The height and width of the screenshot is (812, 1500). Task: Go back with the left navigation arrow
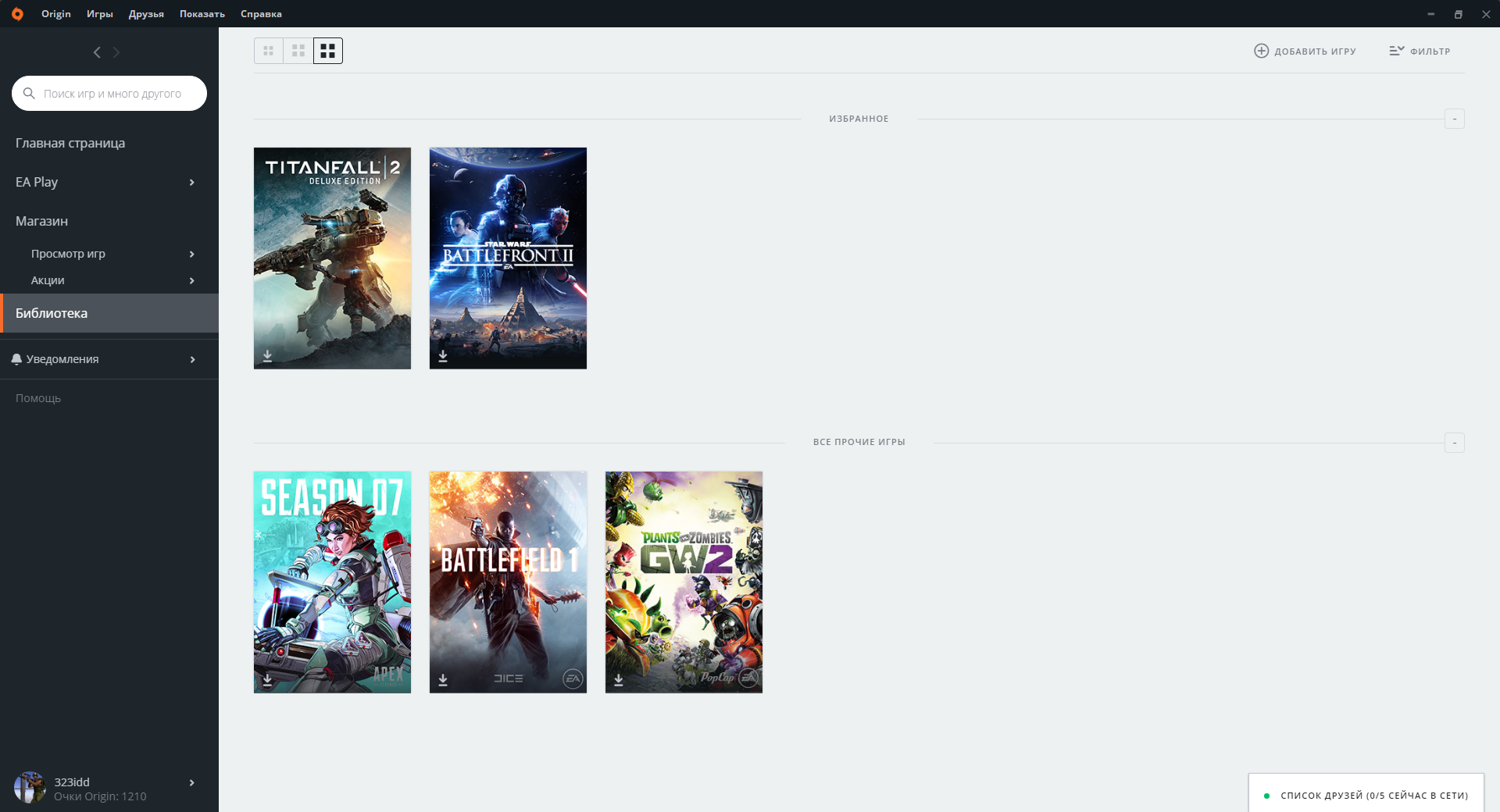coord(97,52)
